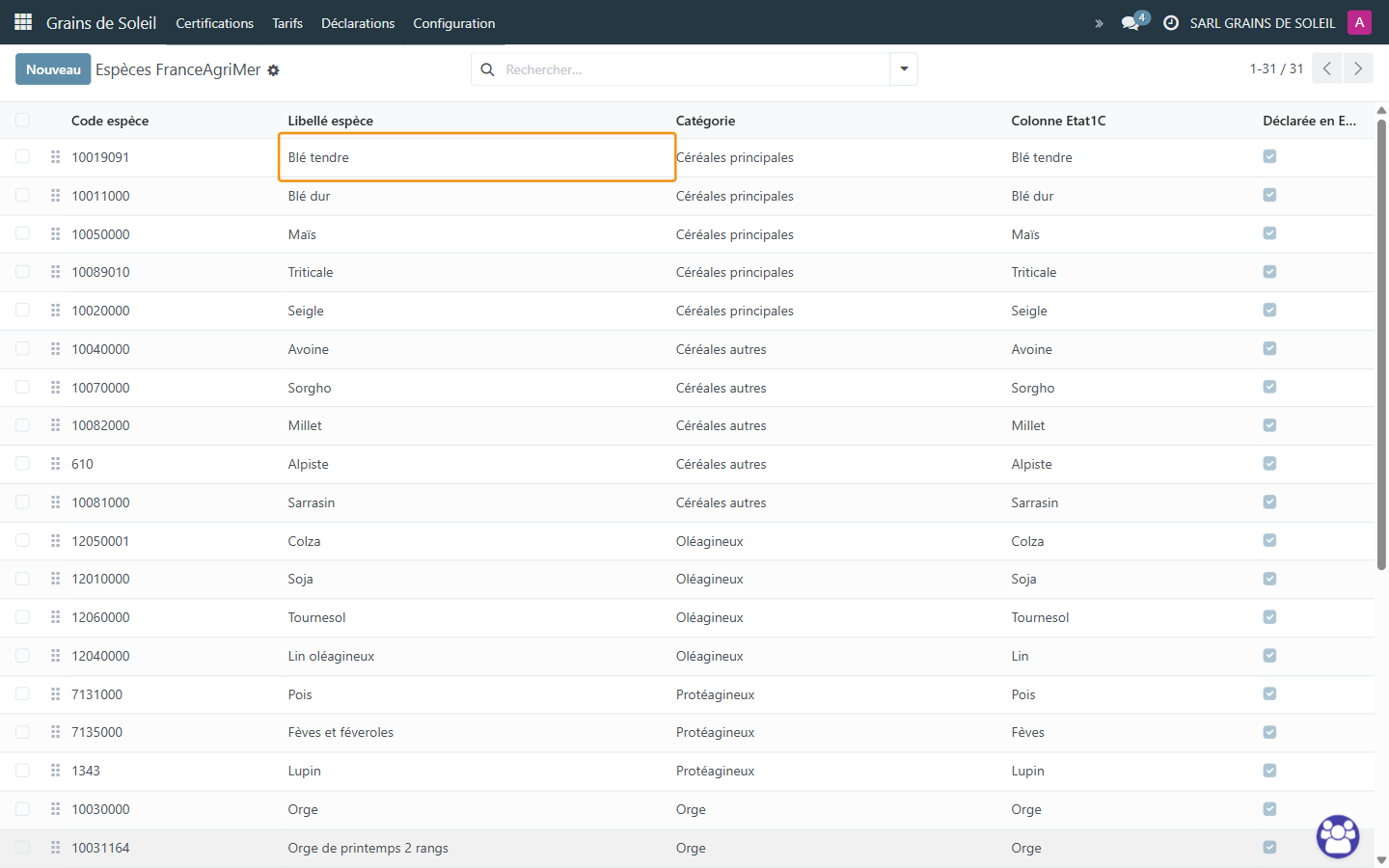The width and height of the screenshot is (1389, 868).
Task: Open the gear actions menu beside Espèces FranceAgriMer
Action: point(273,70)
